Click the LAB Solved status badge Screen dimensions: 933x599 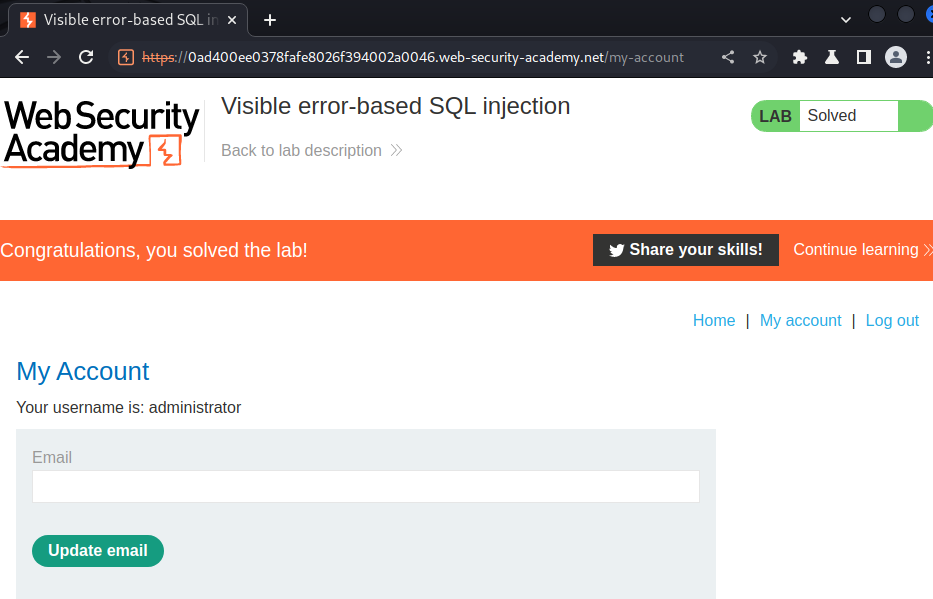tap(841, 116)
